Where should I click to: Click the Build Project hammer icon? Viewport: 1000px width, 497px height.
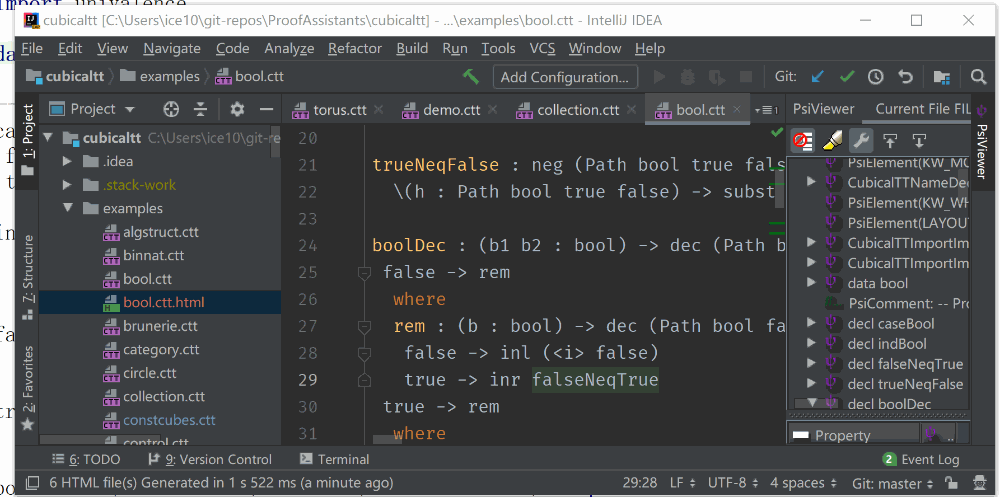coord(471,77)
